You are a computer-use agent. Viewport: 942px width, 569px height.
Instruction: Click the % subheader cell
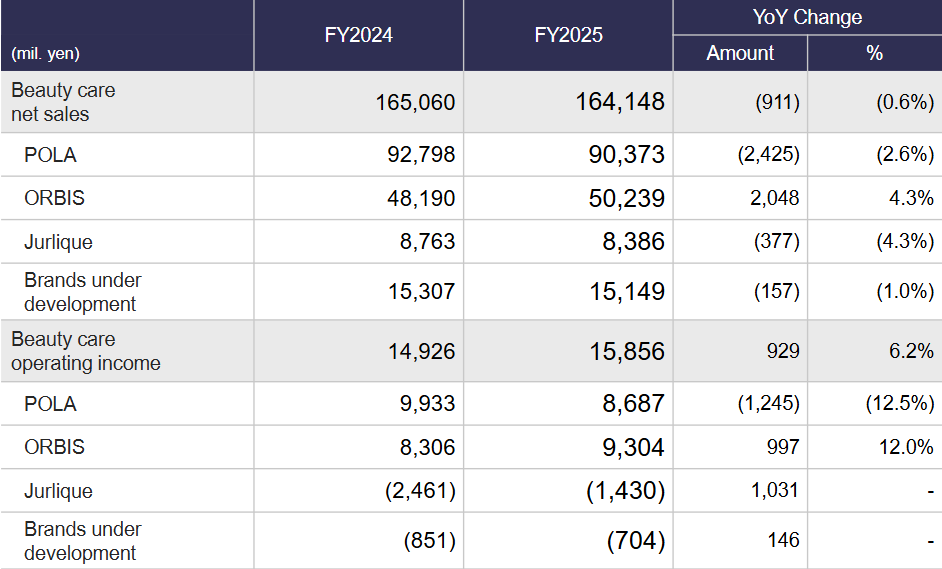point(875,53)
